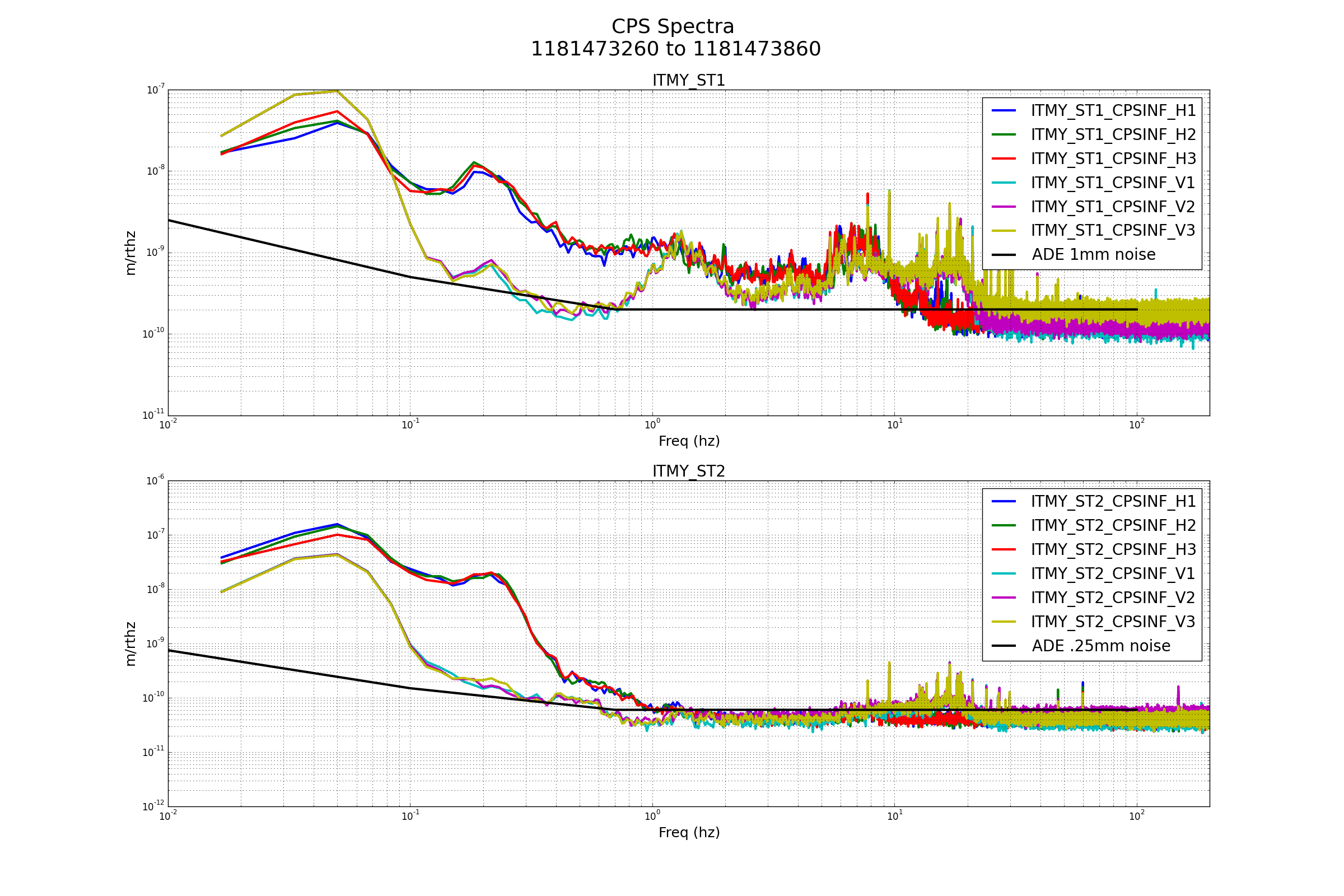Click the top plot 'm/rthz' y-axis label
Screen dimensions: 1344x896
coord(130,253)
